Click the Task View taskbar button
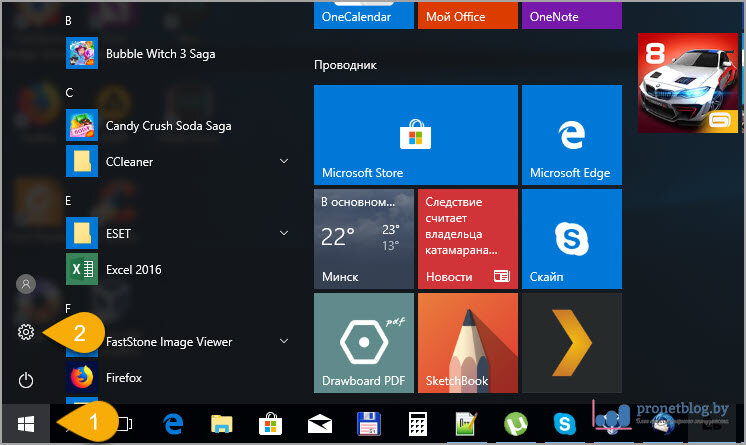 (x=125, y=424)
